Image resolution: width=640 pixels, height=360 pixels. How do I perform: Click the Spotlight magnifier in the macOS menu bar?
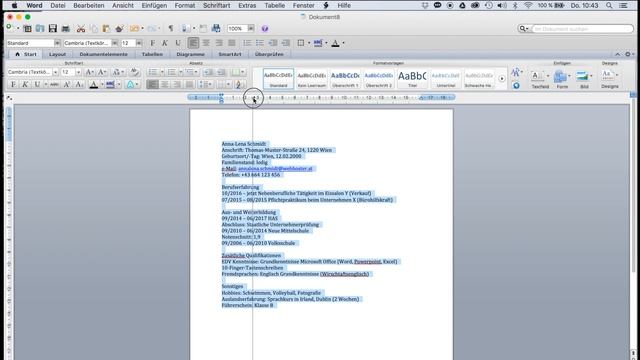[x=609, y=5]
